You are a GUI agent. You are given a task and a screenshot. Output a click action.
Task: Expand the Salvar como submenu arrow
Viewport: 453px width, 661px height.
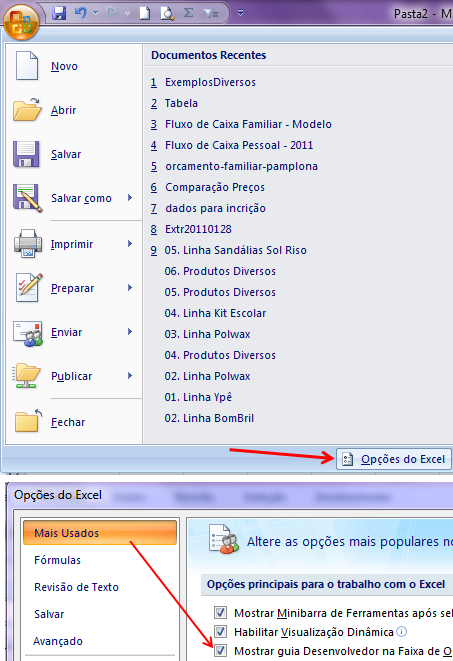tap(130, 198)
